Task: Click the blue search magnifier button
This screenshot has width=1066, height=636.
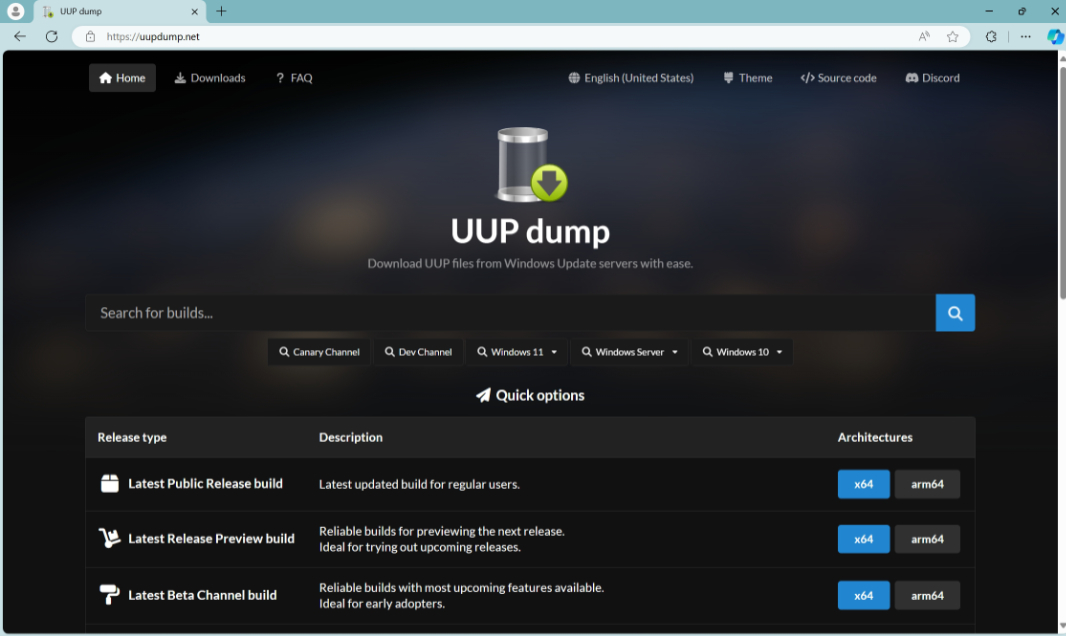Action: 954,313
